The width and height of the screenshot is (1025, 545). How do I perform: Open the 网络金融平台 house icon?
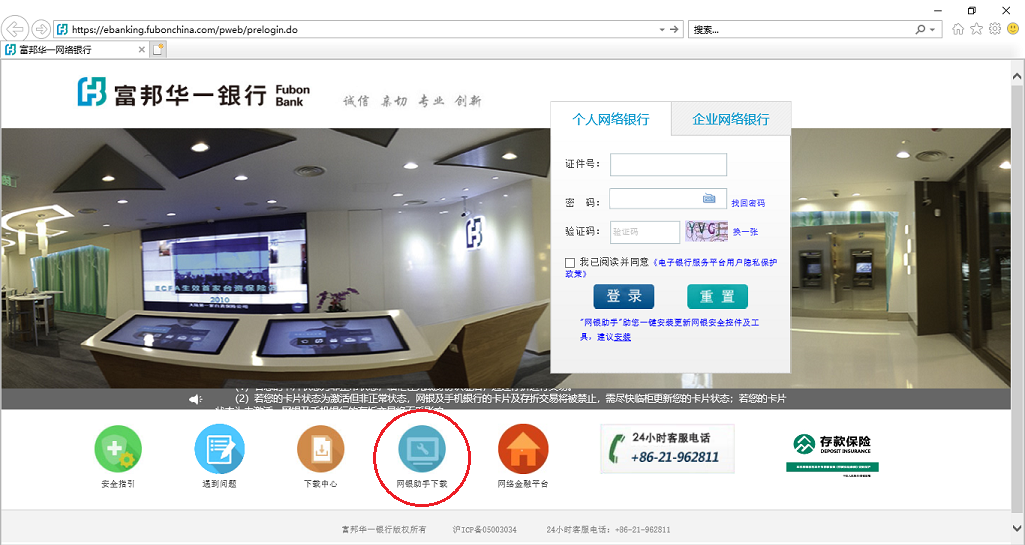coord(523,450)
